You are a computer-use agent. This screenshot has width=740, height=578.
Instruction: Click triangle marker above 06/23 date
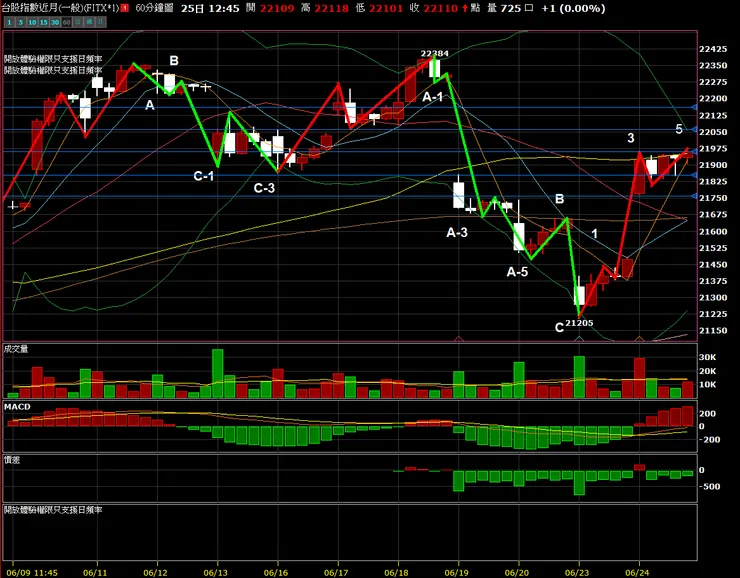580,338
